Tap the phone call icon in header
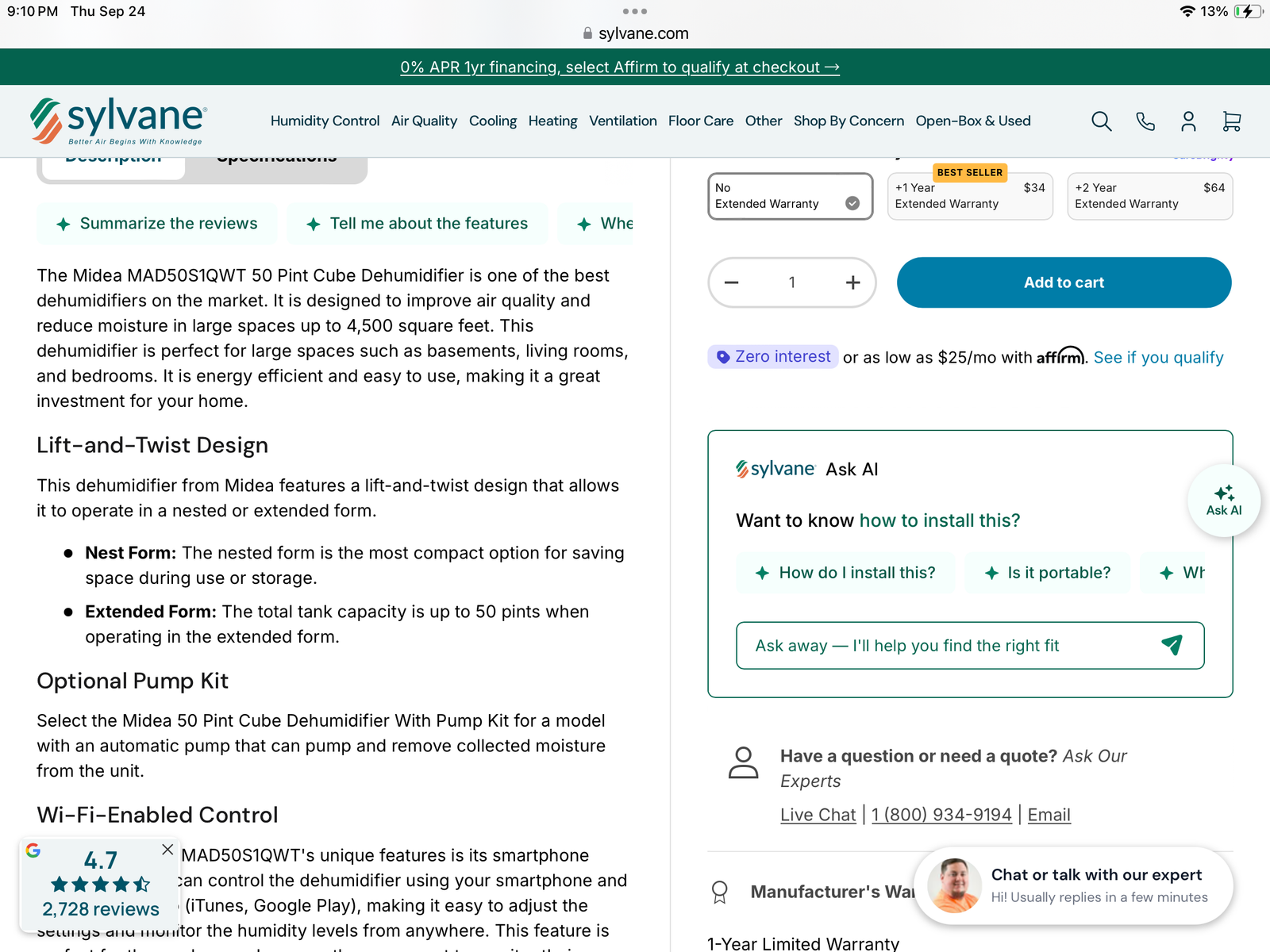1270x952 pixels. pyautogui.click(x=1145, y=121)
